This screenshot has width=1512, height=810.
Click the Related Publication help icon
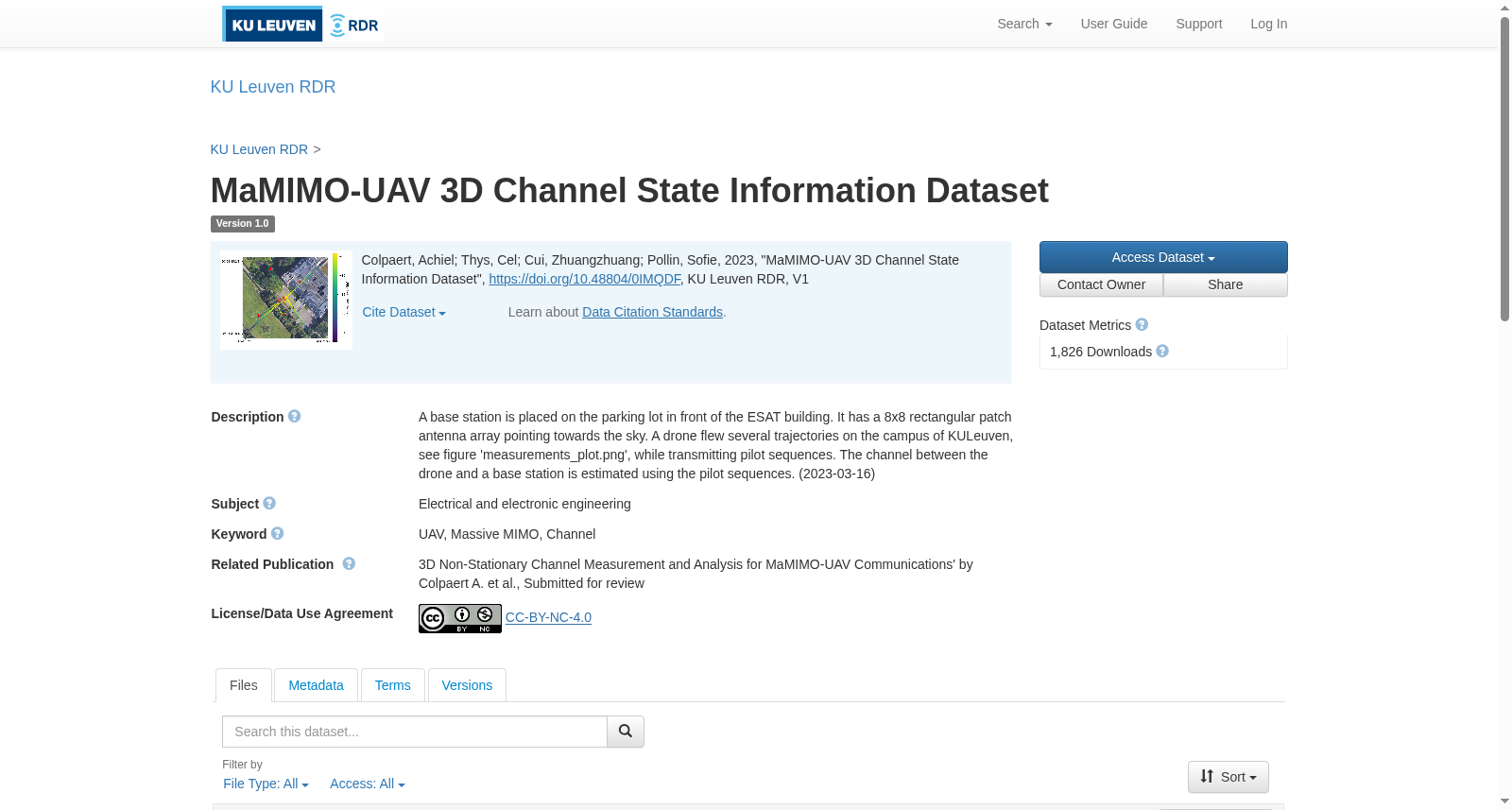point(349,563)
